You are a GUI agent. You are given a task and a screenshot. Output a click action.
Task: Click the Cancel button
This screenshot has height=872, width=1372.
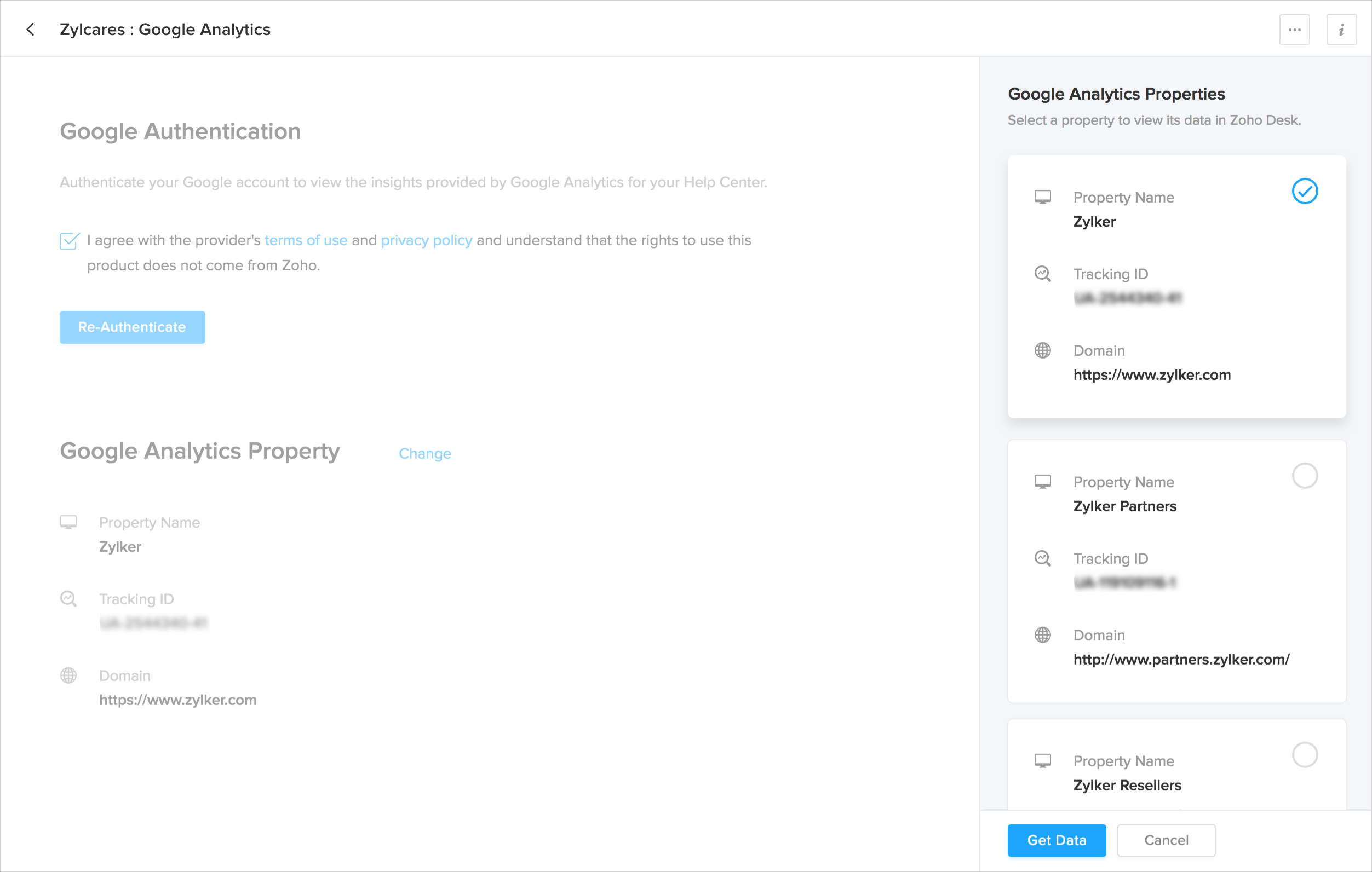(x=1166, y=840)
